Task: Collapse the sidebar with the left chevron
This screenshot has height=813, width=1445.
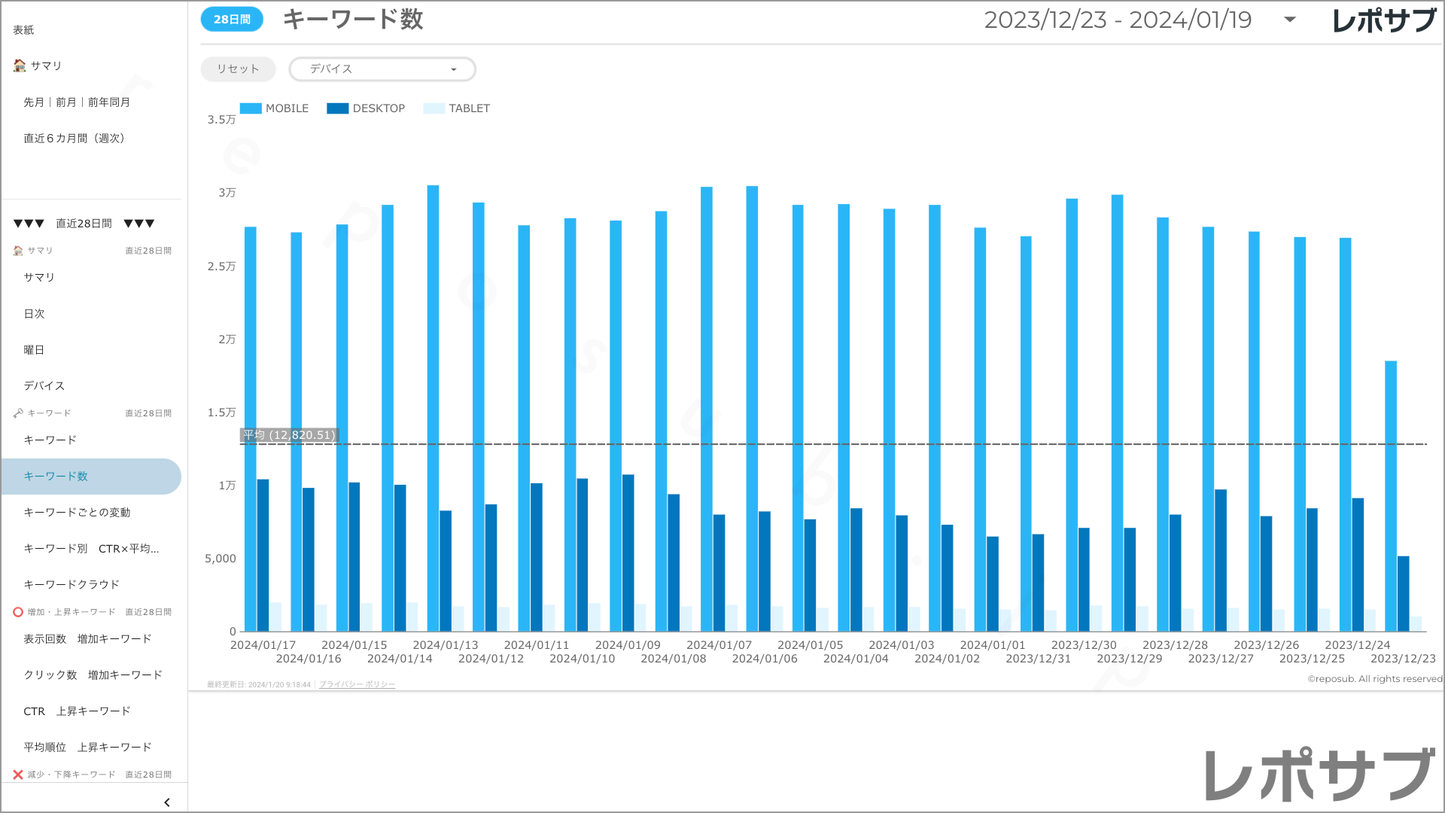Action: (x=167, y=802)
